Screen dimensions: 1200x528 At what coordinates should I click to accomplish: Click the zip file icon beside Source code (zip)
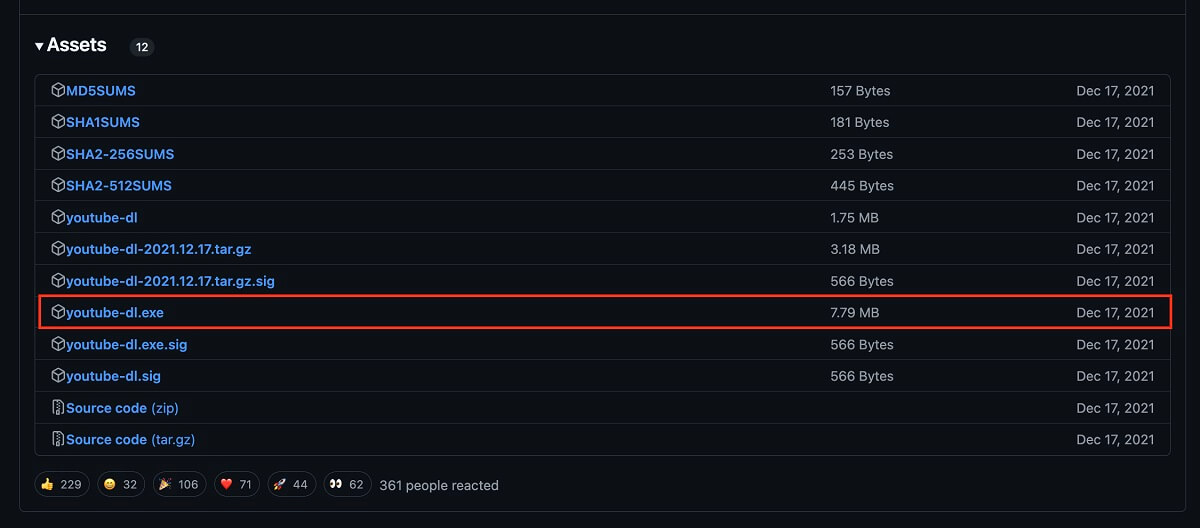[x=58, y=408]
